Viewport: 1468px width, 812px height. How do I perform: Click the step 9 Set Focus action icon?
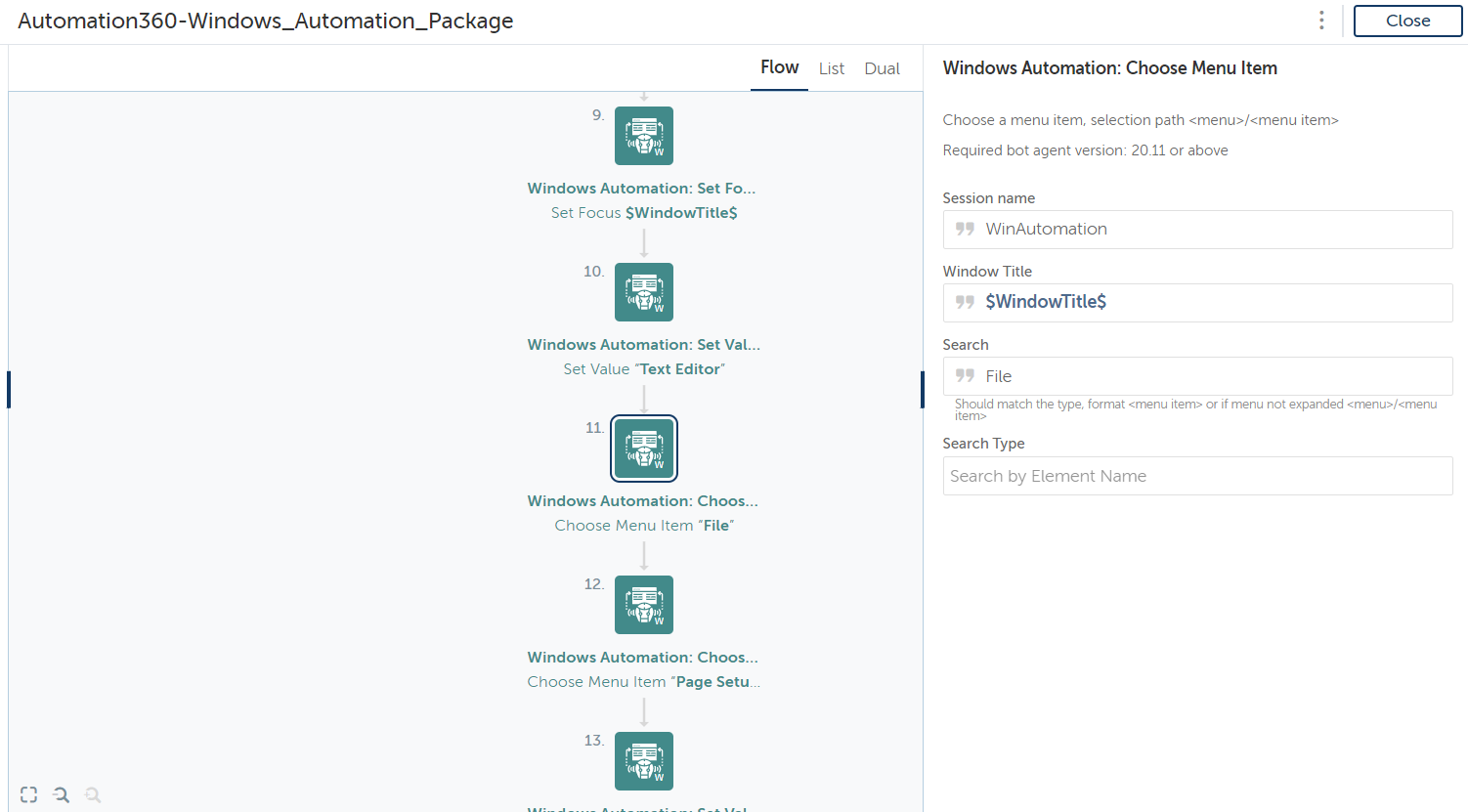point(643,136)
